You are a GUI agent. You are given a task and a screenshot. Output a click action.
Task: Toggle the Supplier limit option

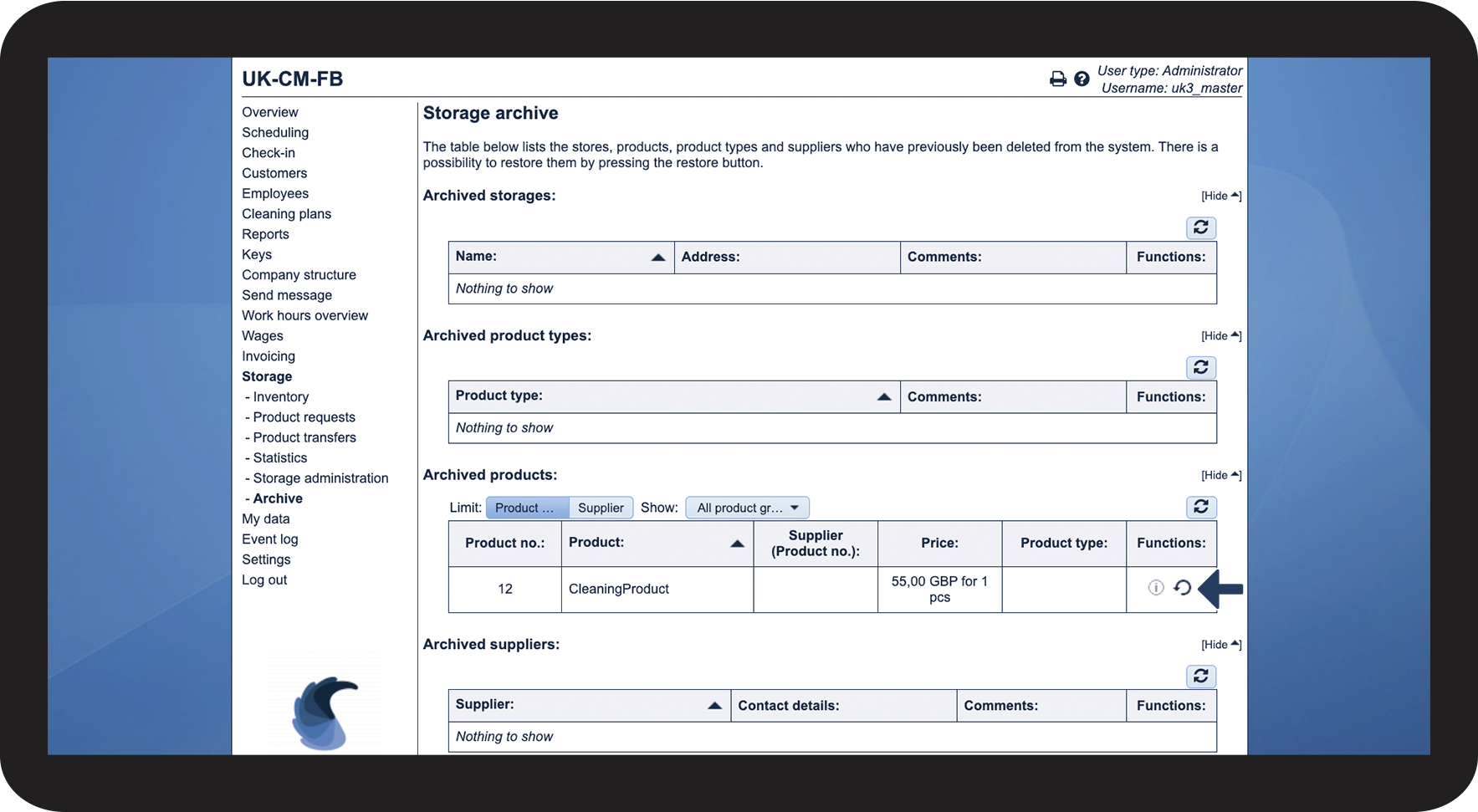(601, 508)
